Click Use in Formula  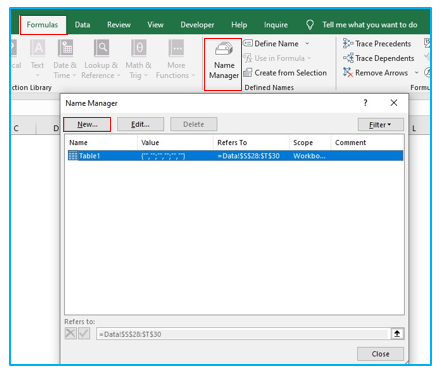[x=278, y=58]
